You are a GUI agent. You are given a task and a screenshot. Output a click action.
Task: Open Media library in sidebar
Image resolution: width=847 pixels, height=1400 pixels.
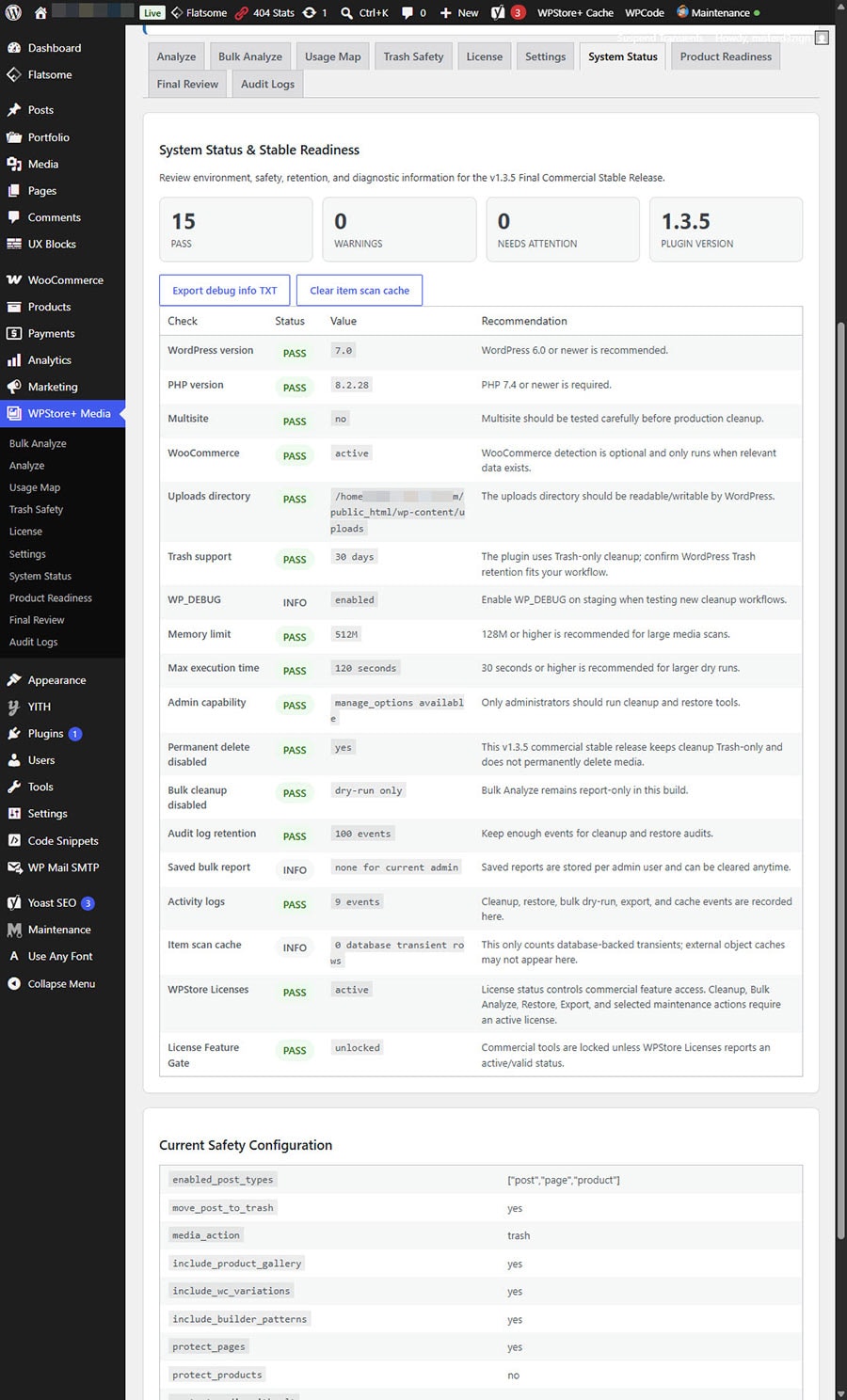(43, 164)
